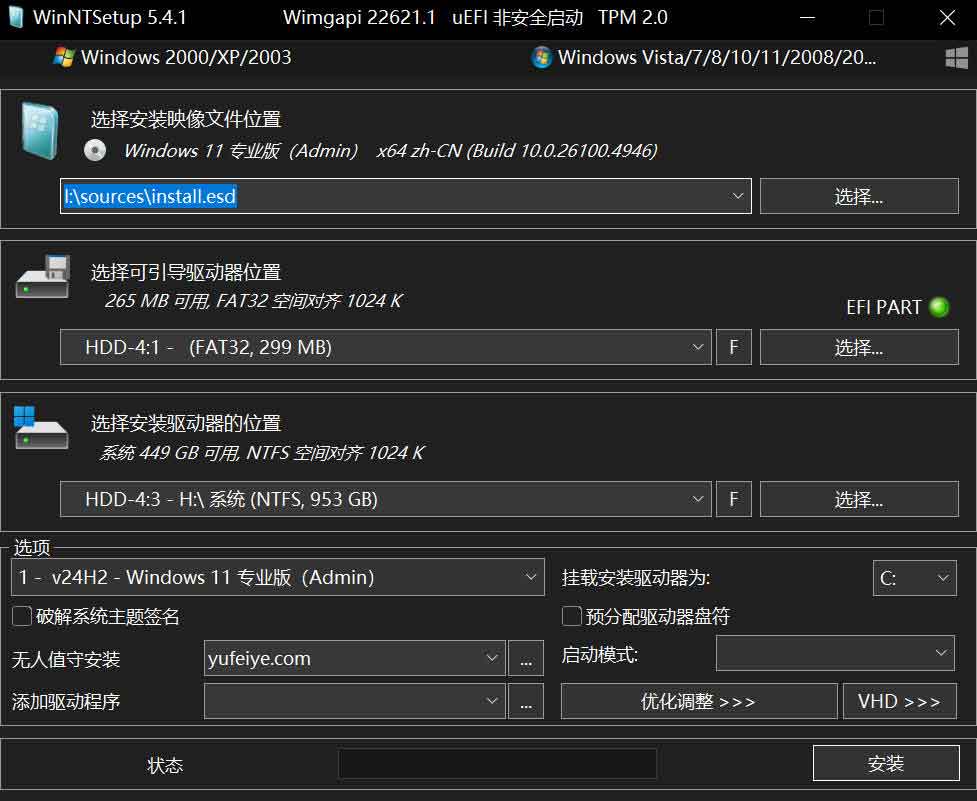Click the F format button beside the install drive dropdown
Viewport: 977px width, 801px height.
733,499
